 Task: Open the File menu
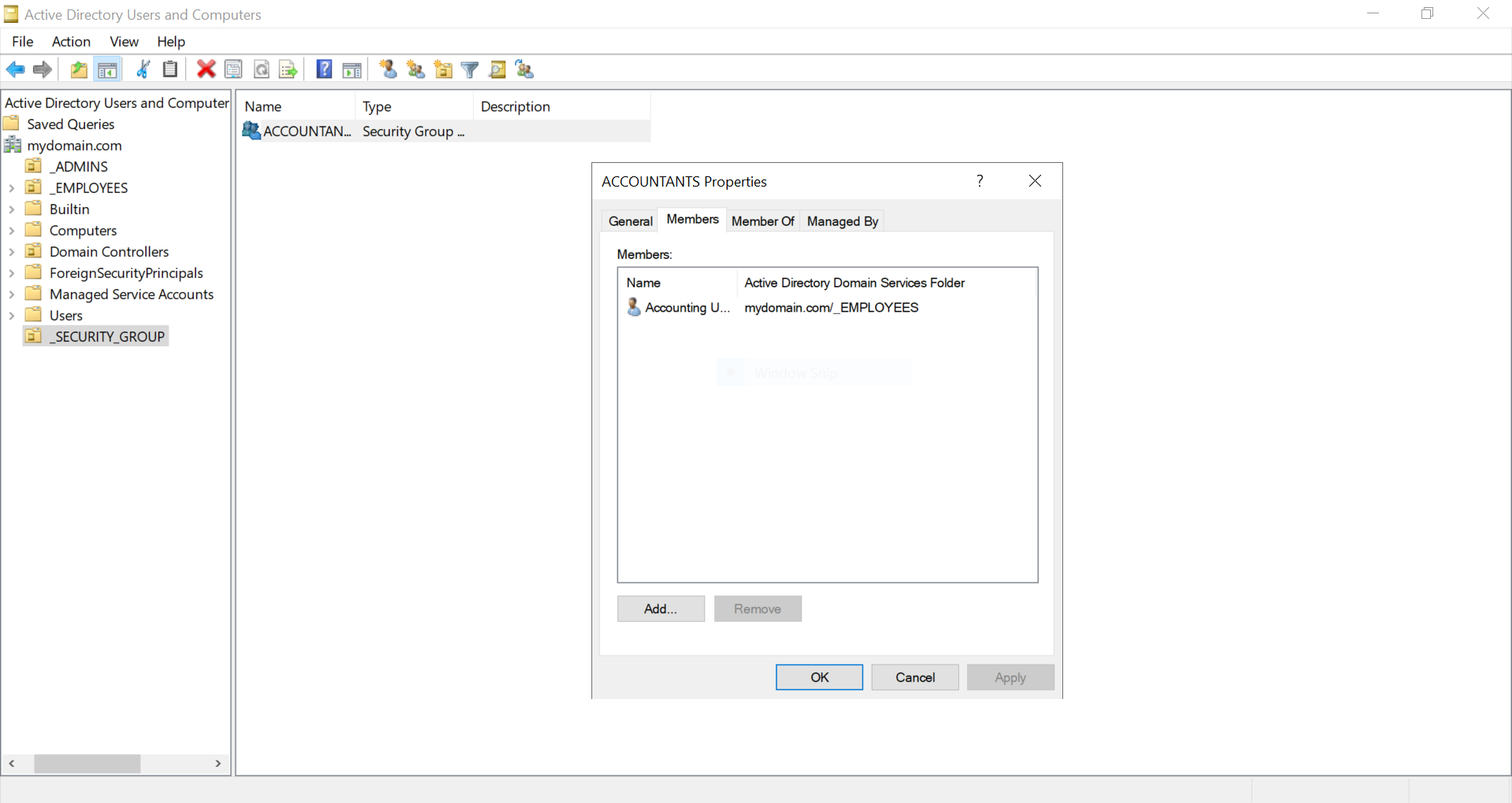click(x=23, y=42)
